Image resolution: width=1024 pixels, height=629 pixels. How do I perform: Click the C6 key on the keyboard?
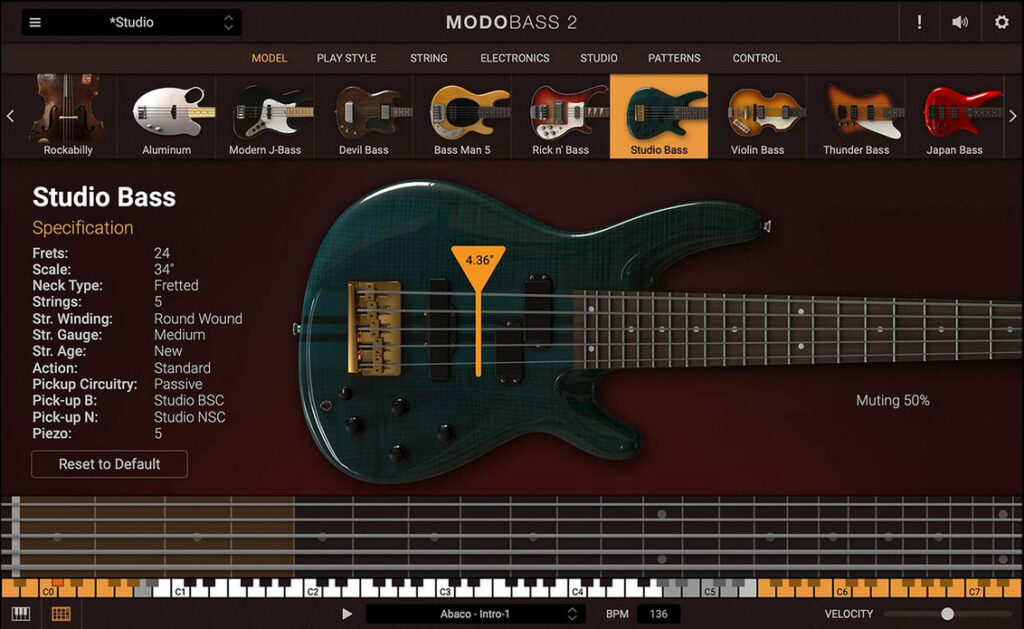(842, 592)
